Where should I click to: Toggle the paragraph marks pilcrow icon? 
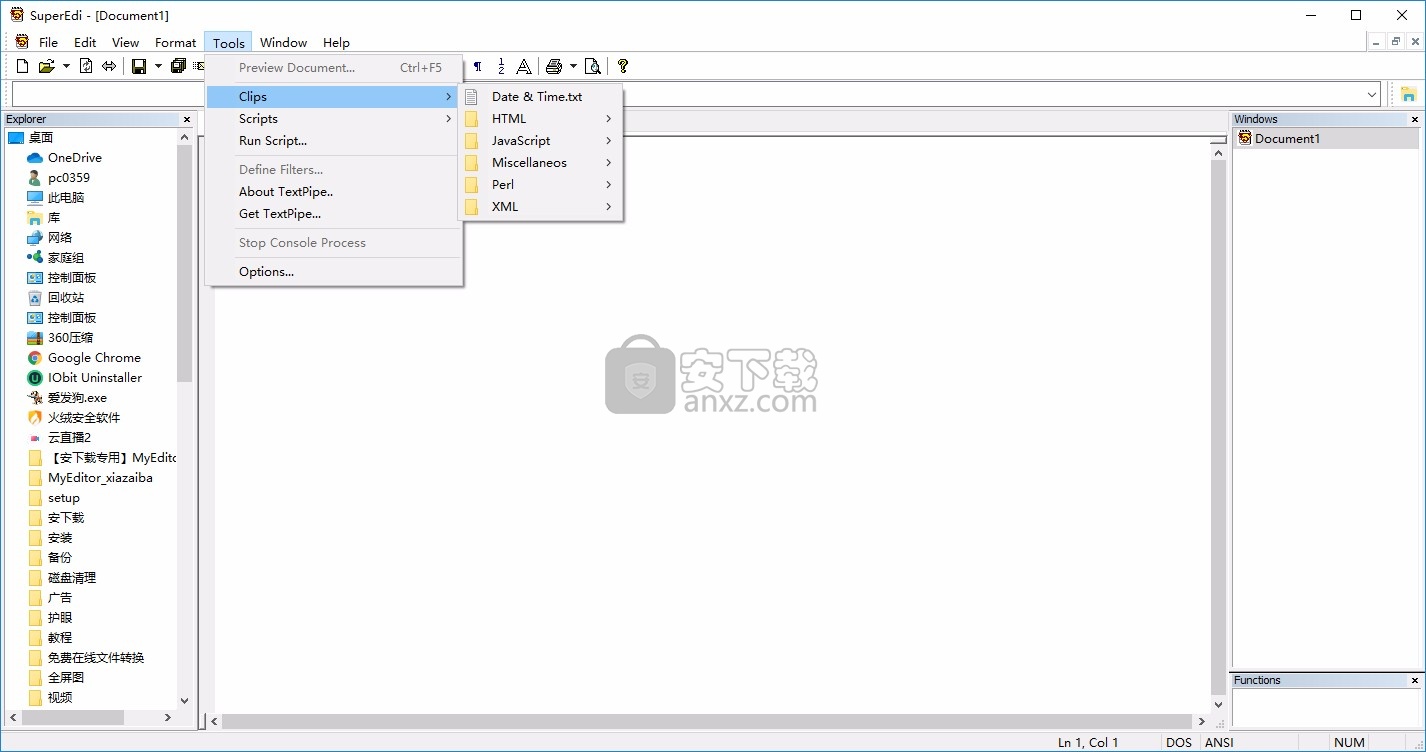(x=478, y=66)
